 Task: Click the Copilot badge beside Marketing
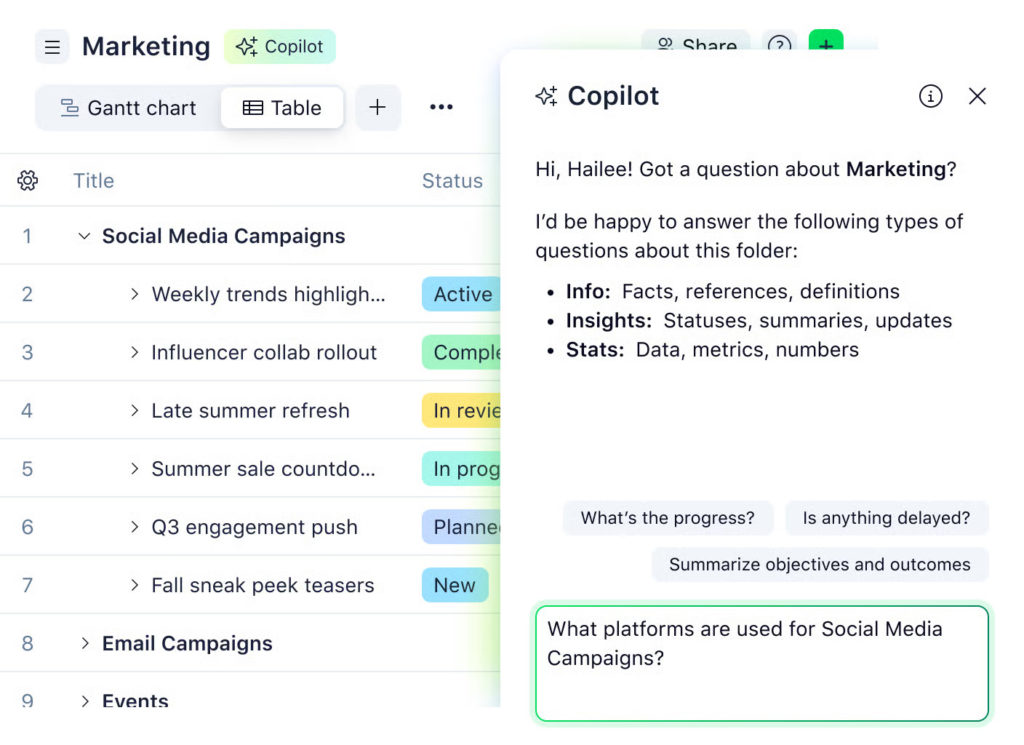pos(280,46)
